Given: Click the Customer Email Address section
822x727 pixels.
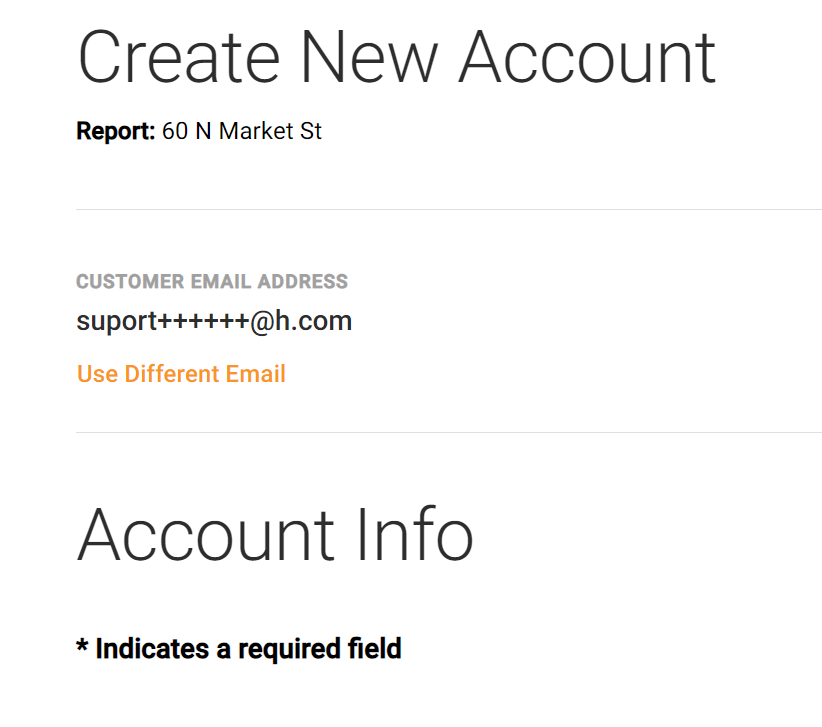Looking at the screenshot, I should pos(212,300).
